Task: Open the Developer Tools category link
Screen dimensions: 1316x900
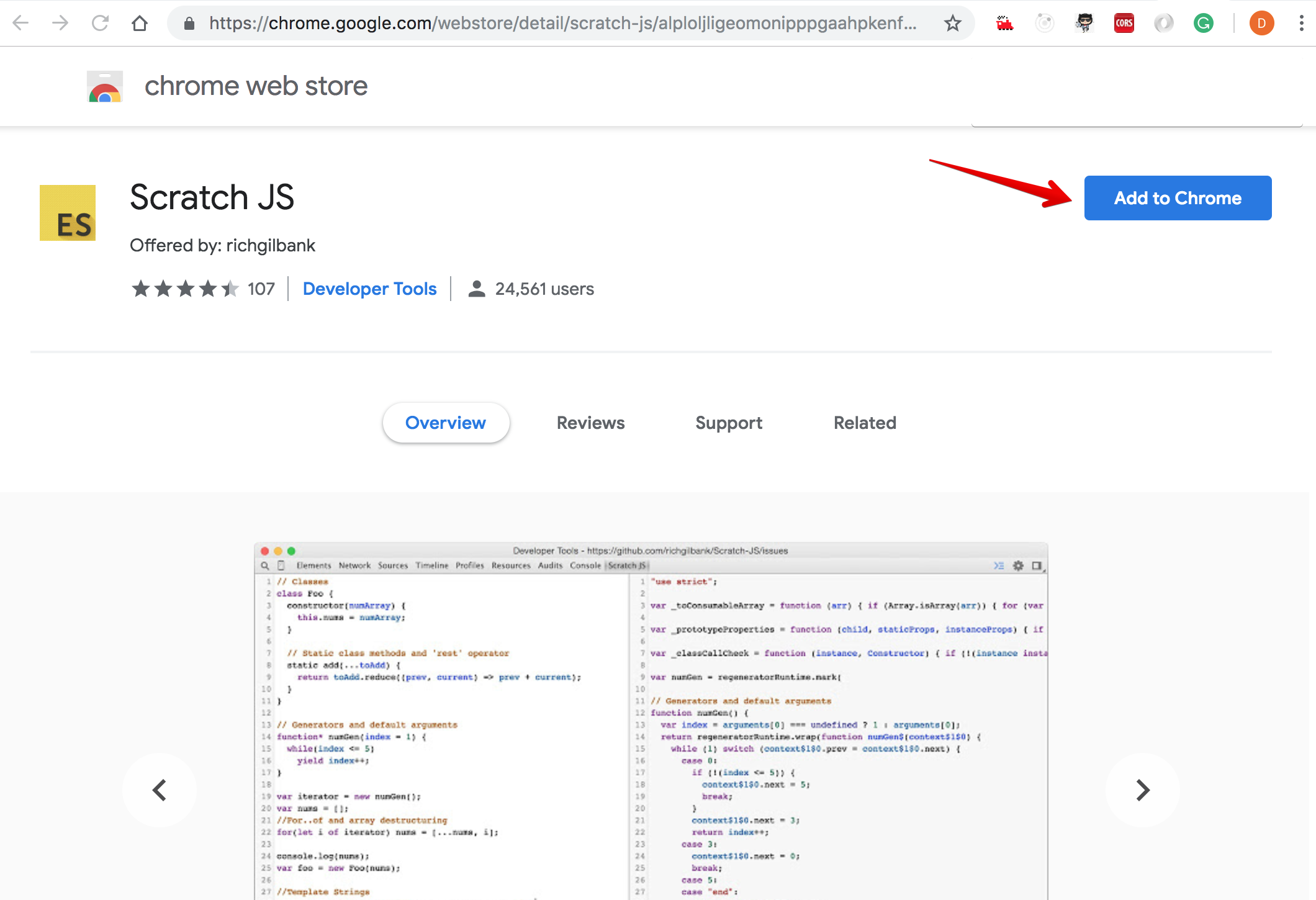Action: pos(370,289)
